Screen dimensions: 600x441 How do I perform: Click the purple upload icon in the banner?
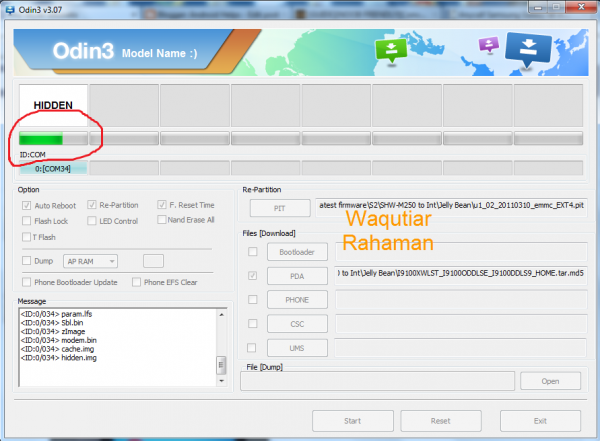click(x=489, y=44)
